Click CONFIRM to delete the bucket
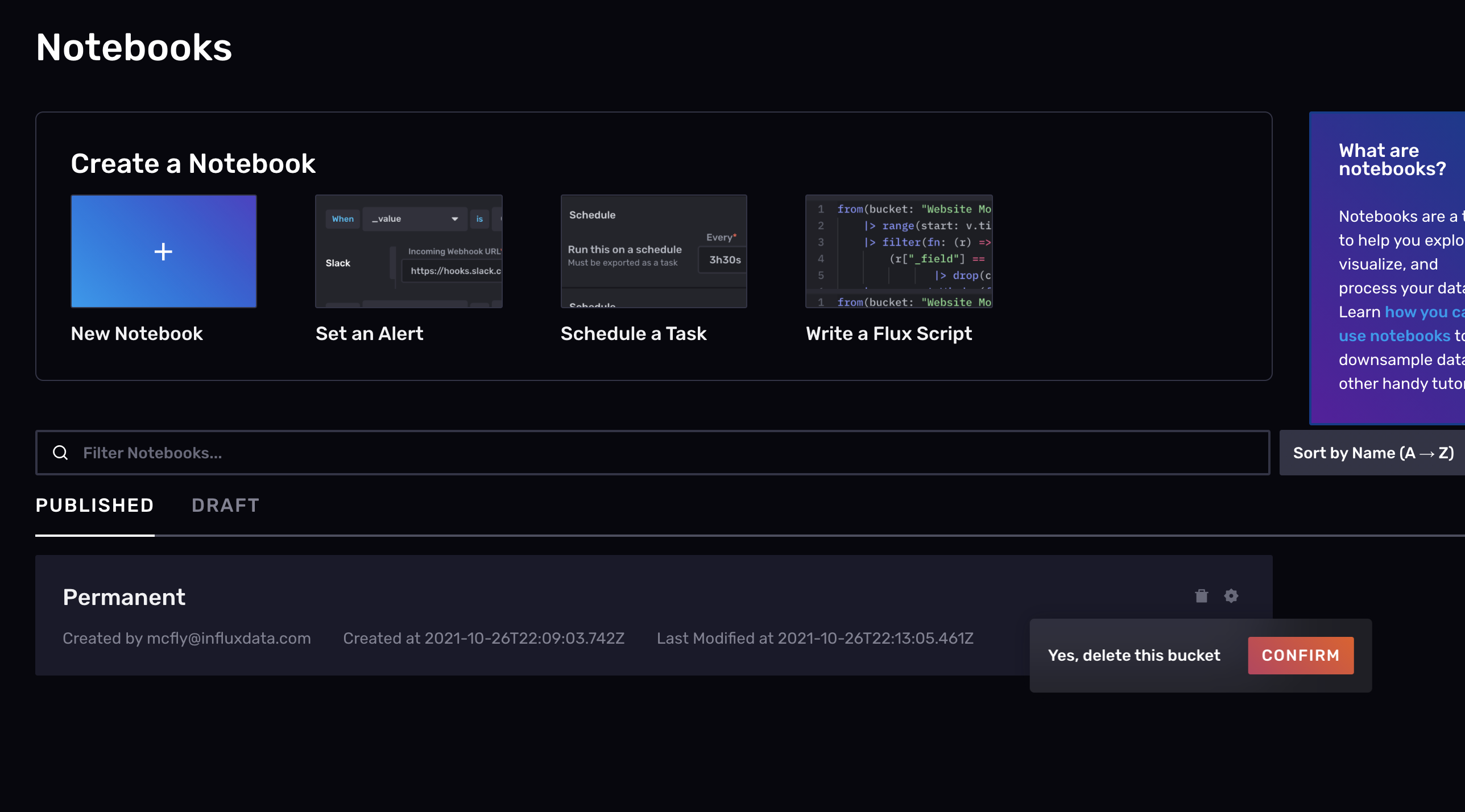1465x812 pixels. coord(1301,655)
